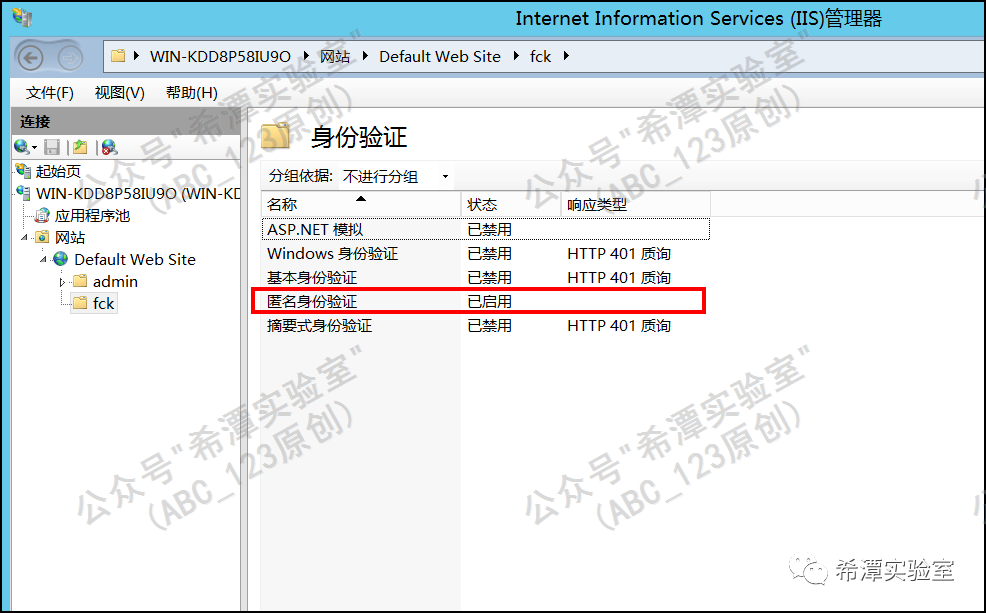Click WIN-KDD8P58IU9O in the breadcrumb
Image resolution: width=986 pixels, height=613 pixels.
220,57
